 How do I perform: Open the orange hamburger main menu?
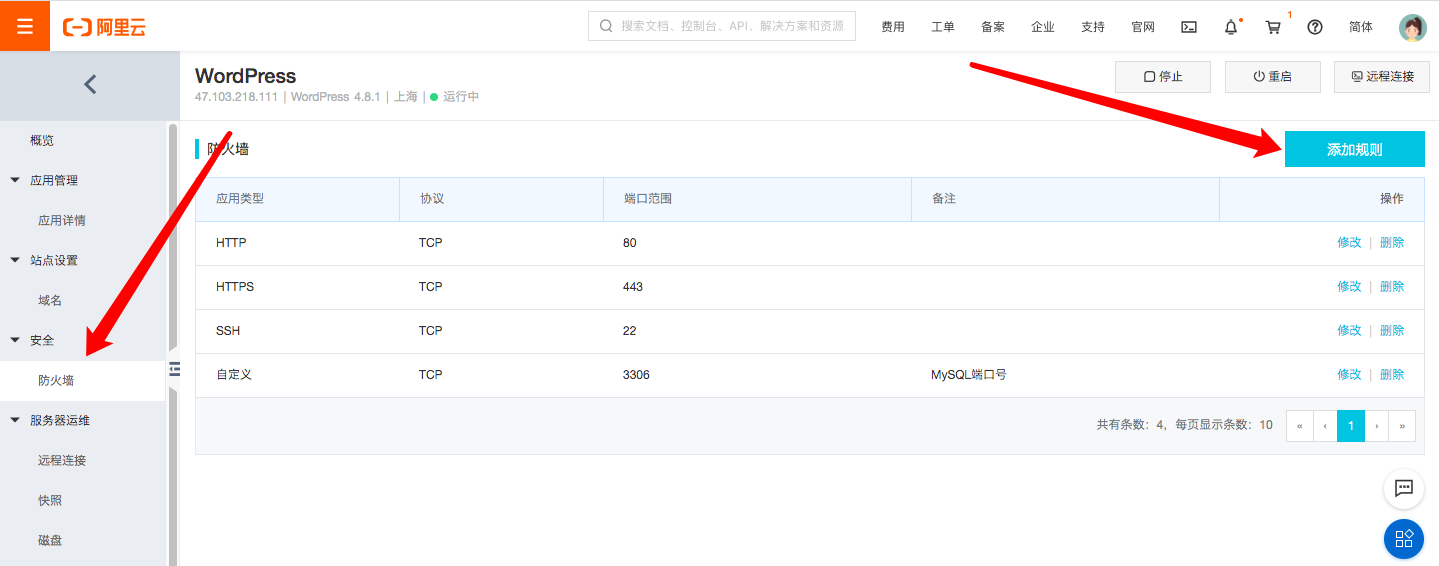(25, 26)
